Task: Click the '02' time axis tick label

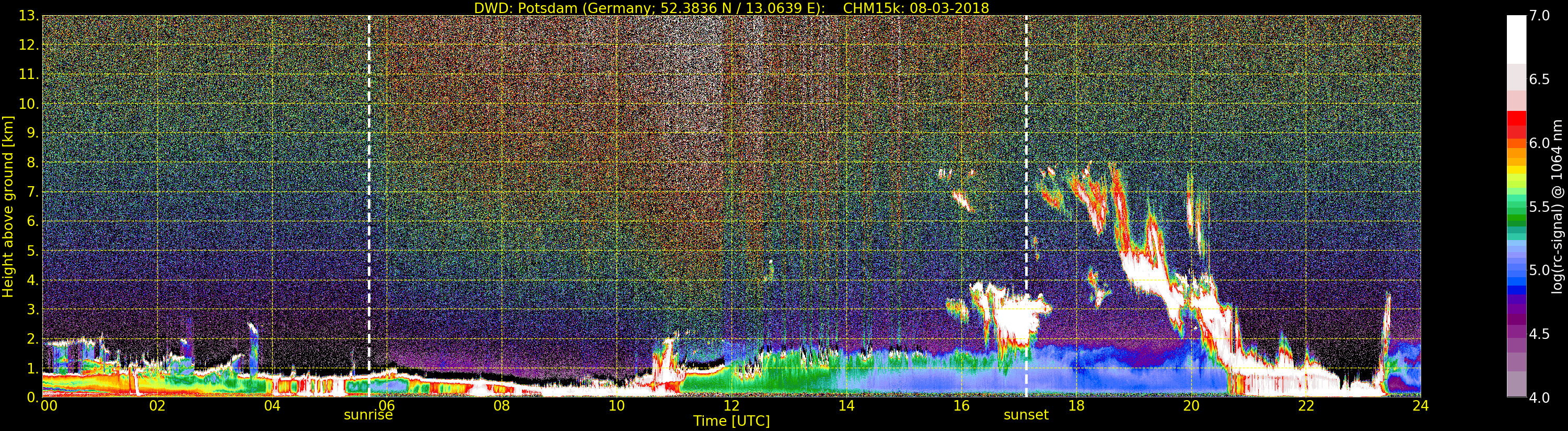Action: (x=157, y=406)
